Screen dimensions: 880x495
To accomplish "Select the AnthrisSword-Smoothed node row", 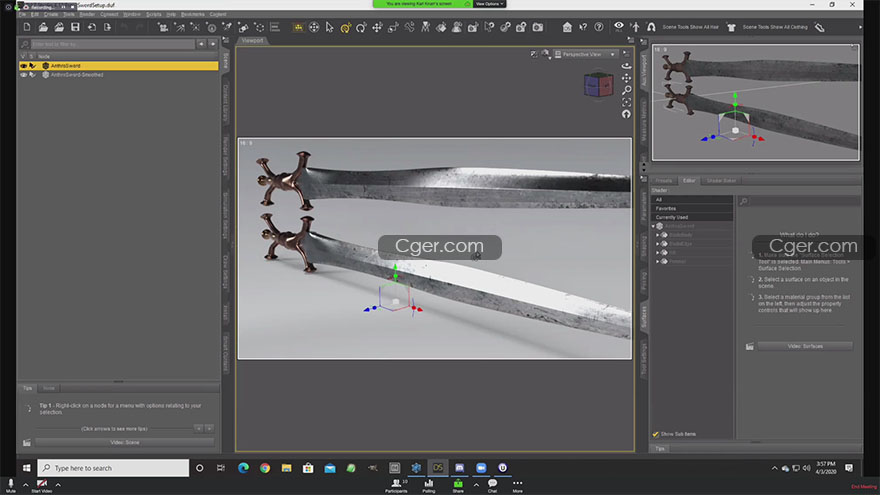I will coord(118,75).
